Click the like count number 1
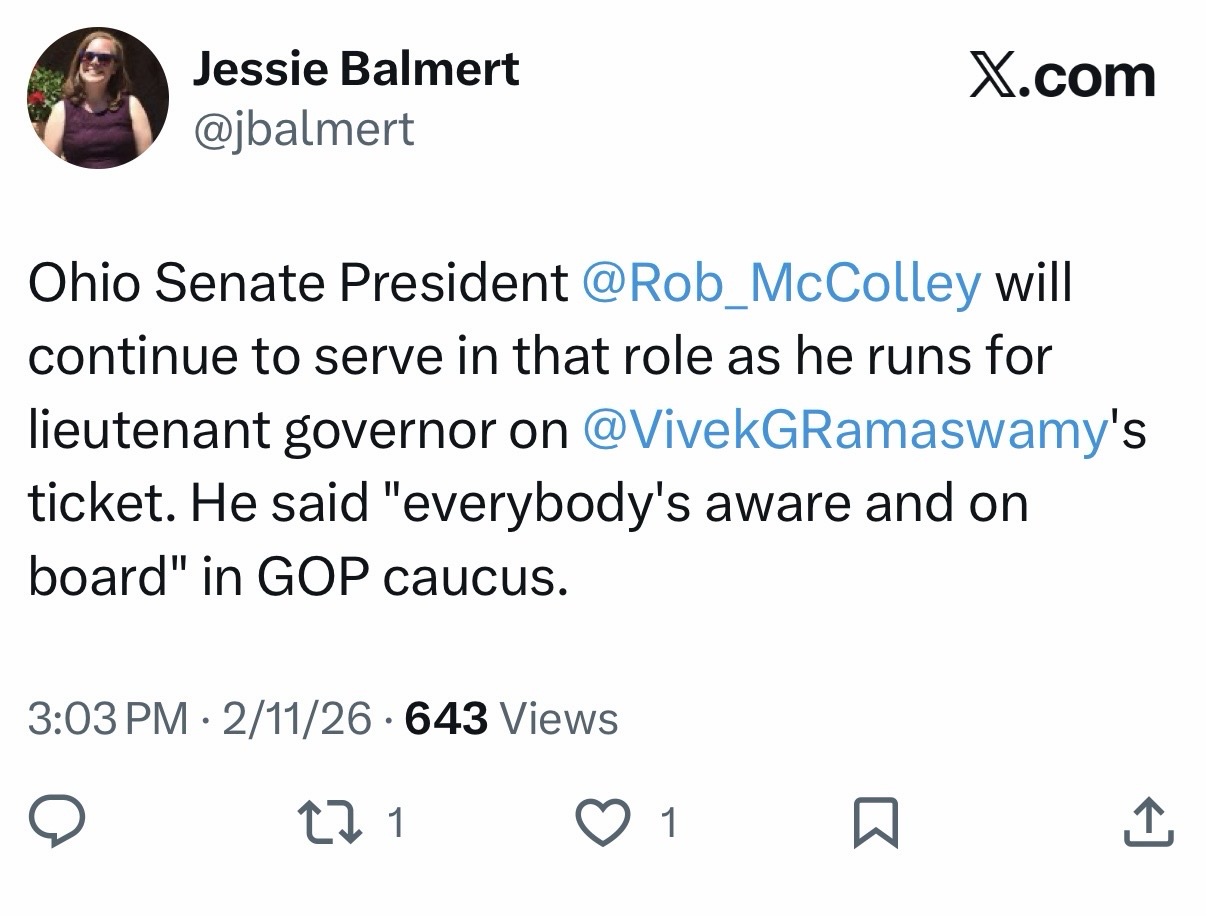This screenshot has width=1206, height=916. (x=669, y=823)
